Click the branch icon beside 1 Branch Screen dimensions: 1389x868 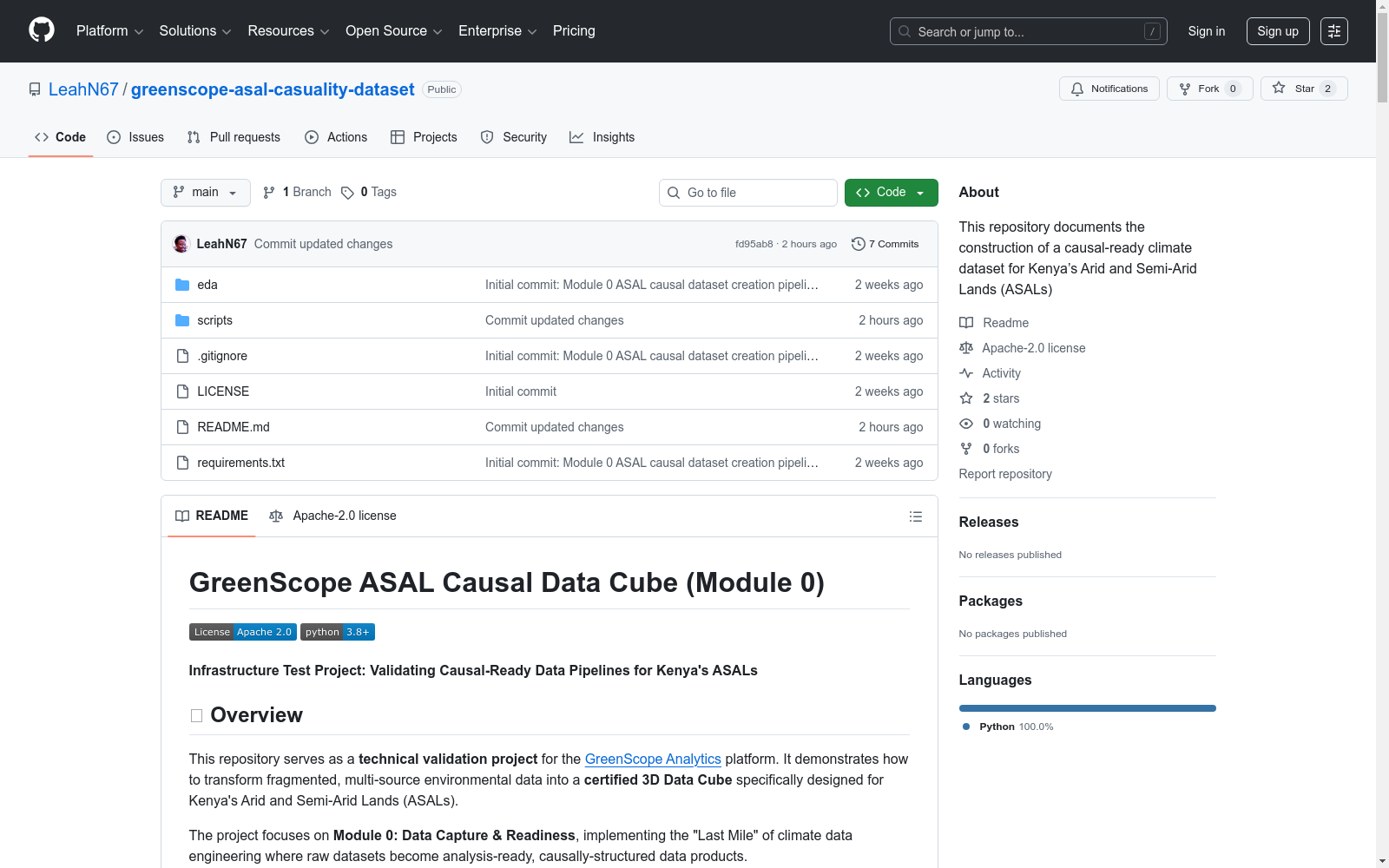coord(269,193)
